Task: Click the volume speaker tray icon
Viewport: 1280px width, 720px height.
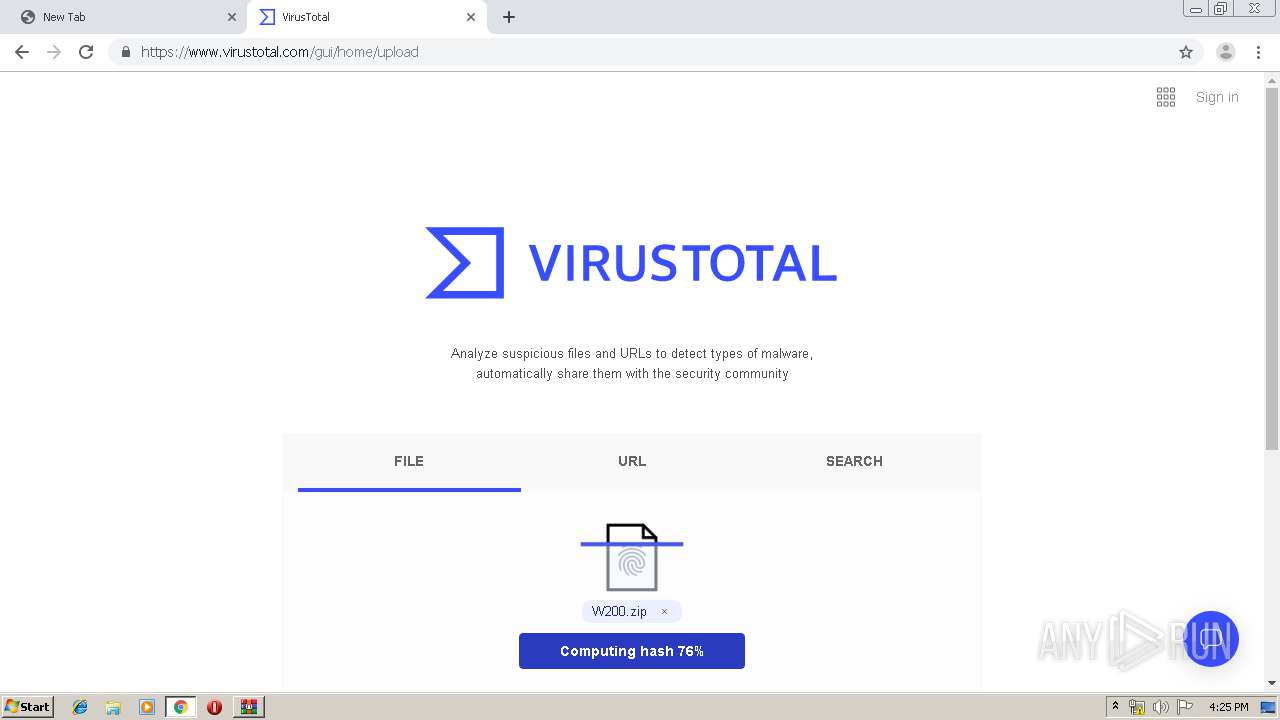Action: tap(1161, 707)
